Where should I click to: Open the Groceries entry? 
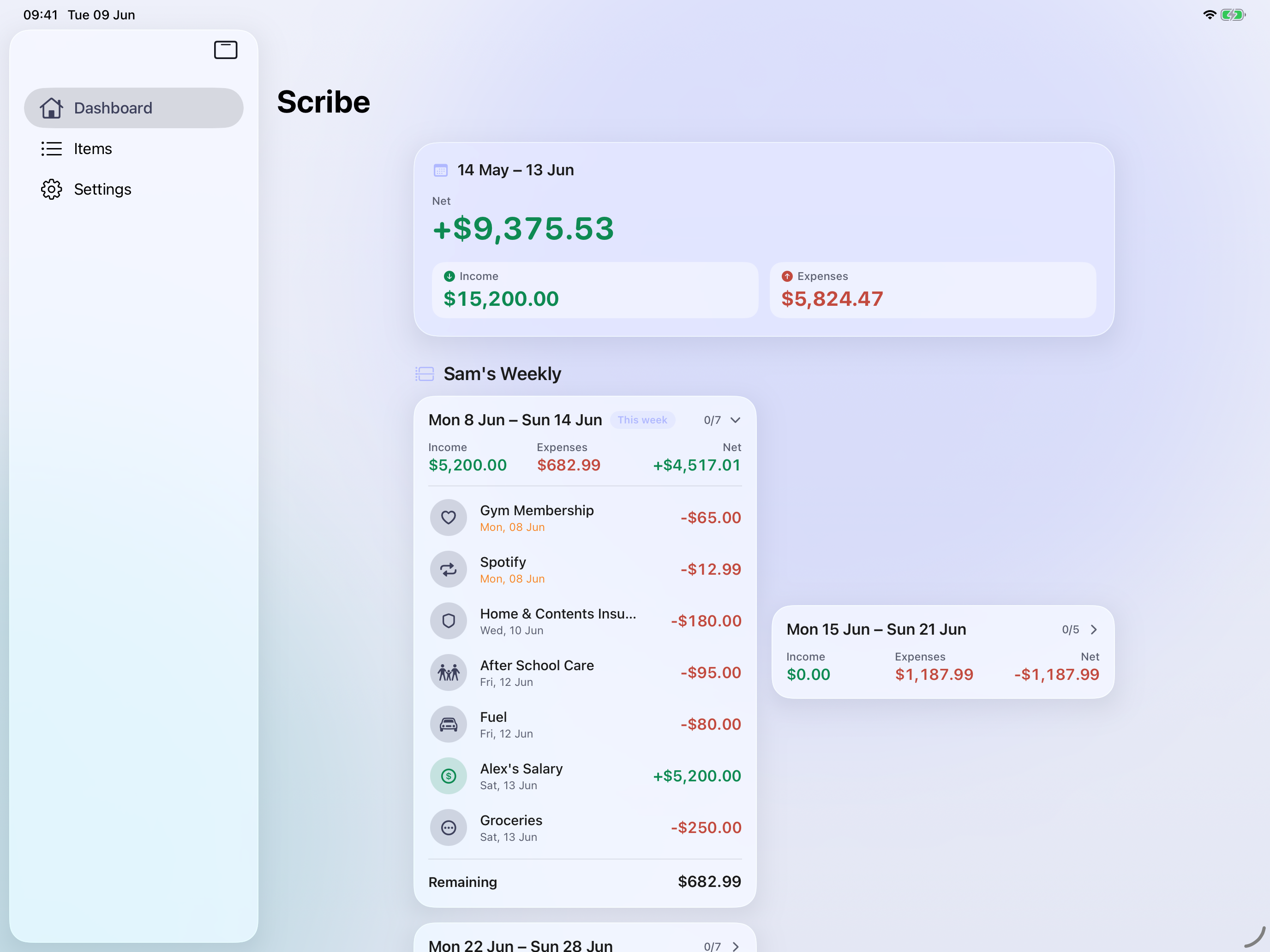point(585,827)
